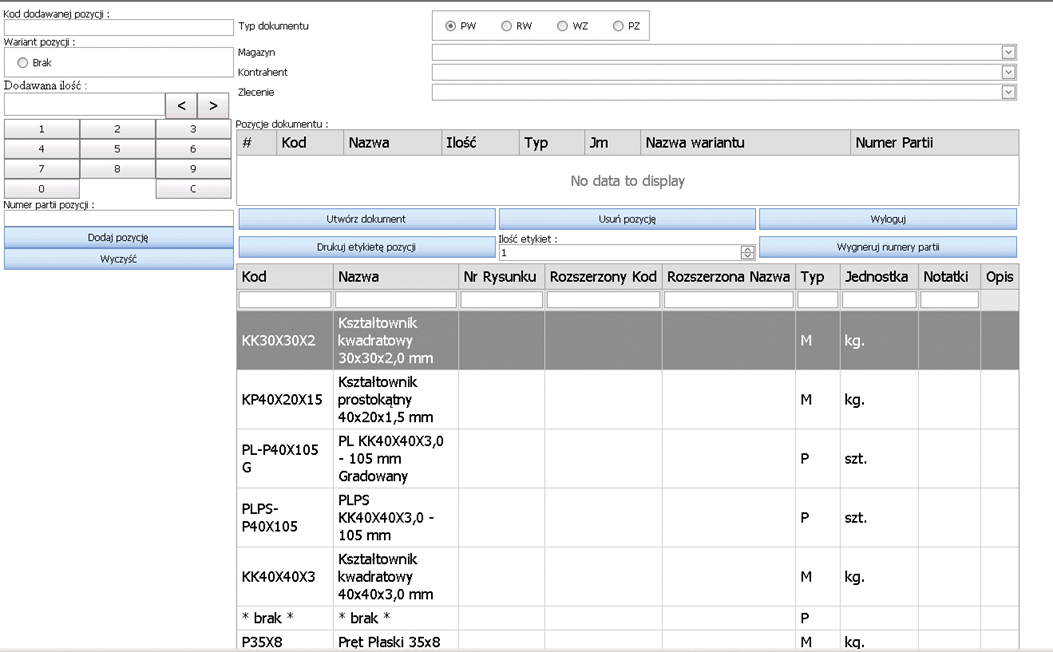Select the WZ document type radio button
This screenshot has width=1053, height=652.
tap(562, 26)
